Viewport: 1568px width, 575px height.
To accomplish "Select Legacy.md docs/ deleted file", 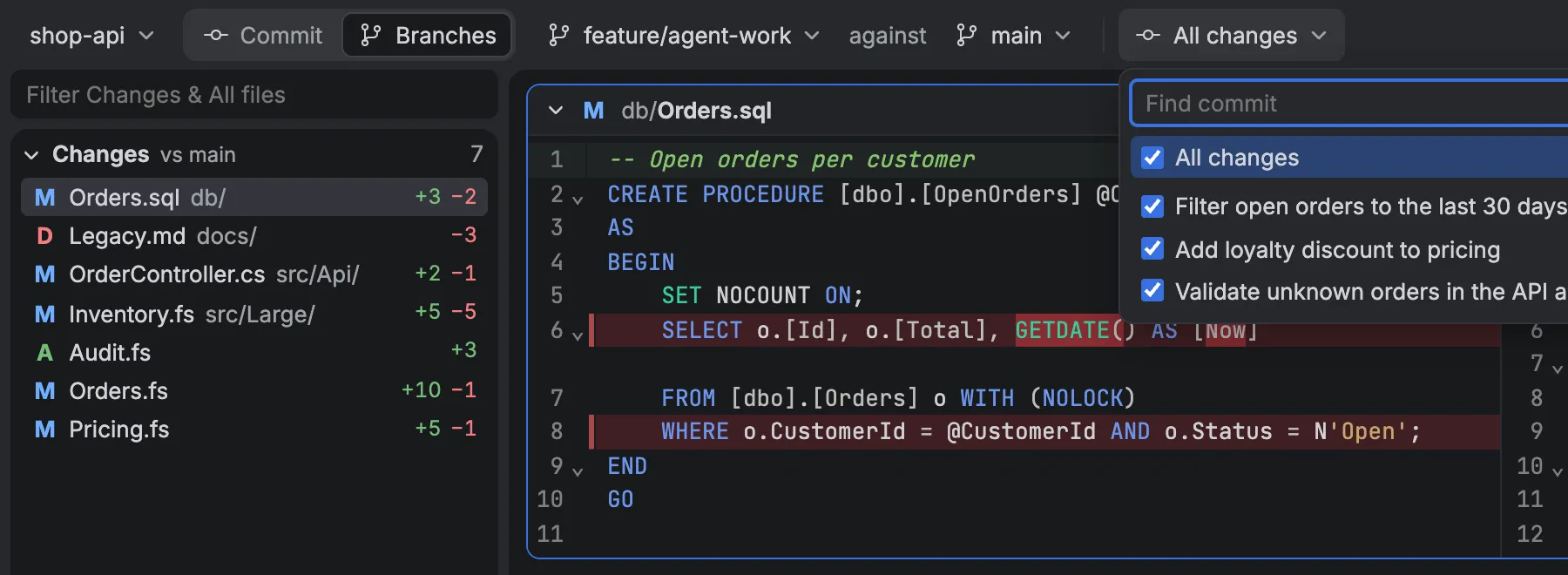I will pyautogui.click(x=254, y=236).
